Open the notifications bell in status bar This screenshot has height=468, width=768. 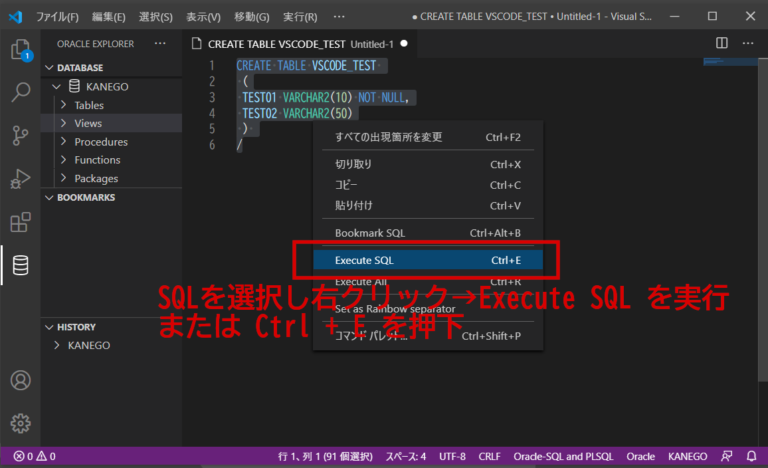[751, 456]
